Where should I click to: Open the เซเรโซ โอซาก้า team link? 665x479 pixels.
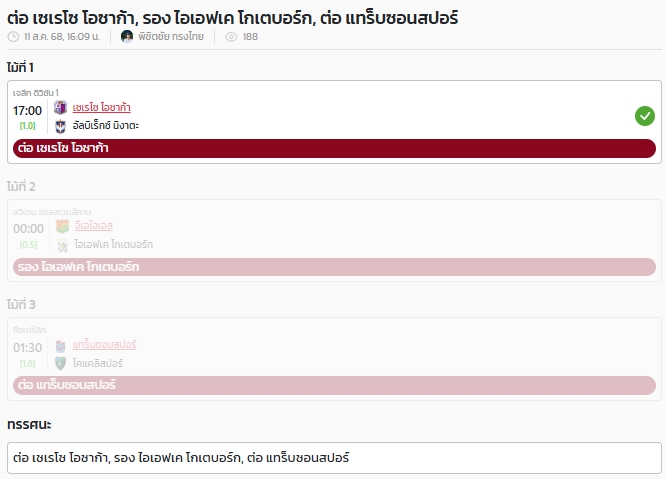point(101,108)
